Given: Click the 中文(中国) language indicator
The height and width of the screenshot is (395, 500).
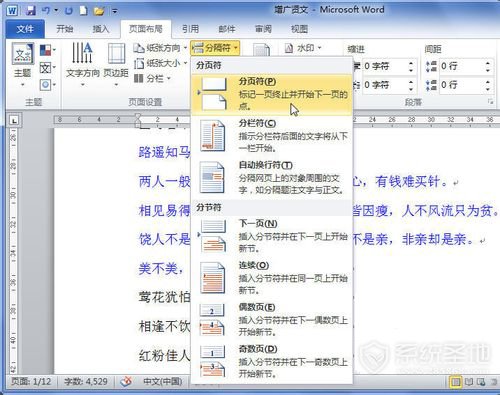Looking at the screenshot, I should pyautogui.click(x=163, y=381).
